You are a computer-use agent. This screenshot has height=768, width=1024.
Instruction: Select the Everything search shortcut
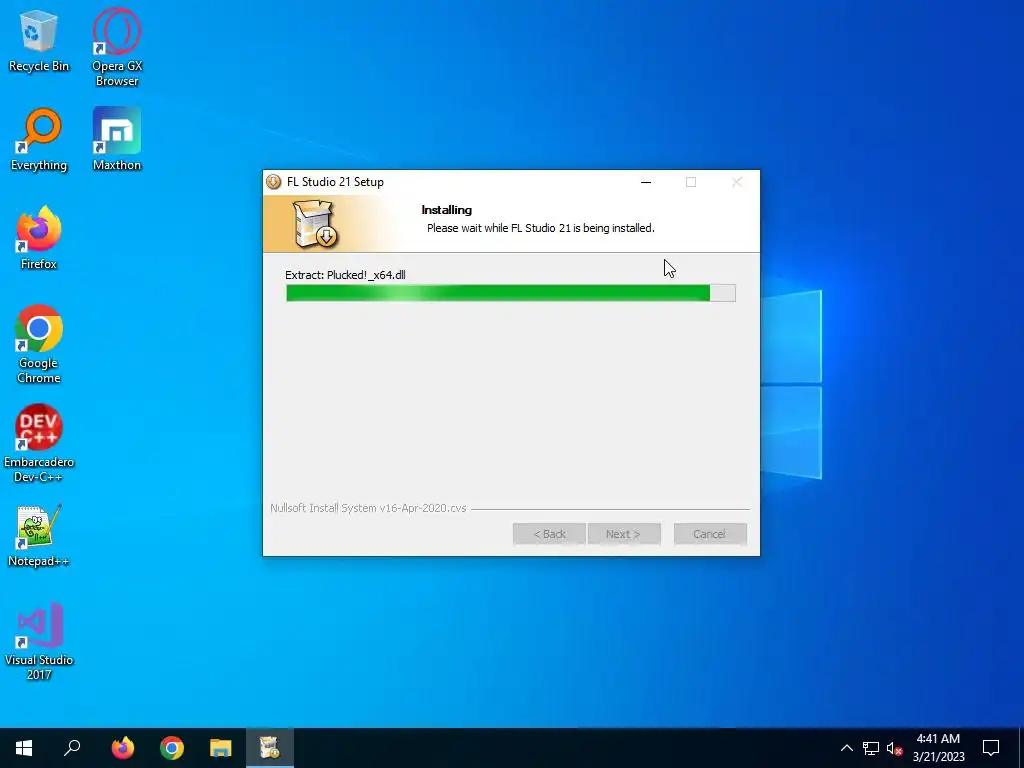click(x=39, y=140)
